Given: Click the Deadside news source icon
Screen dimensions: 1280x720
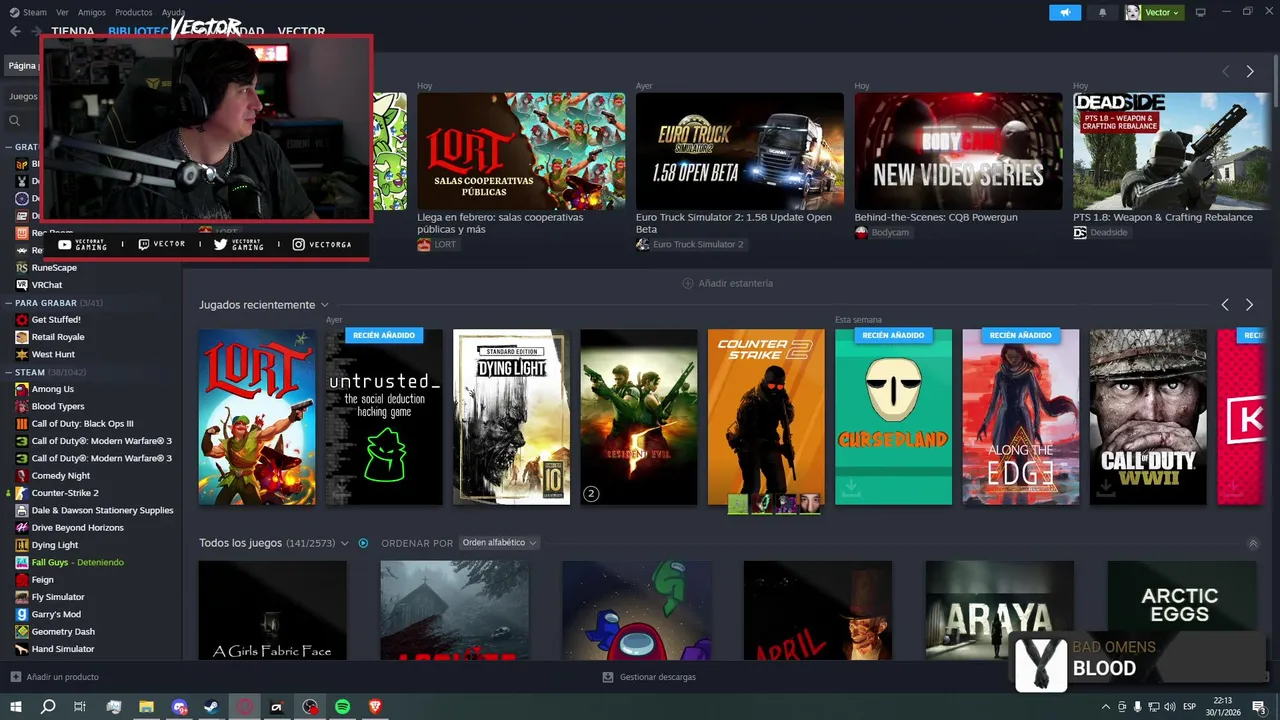Looking at the screenshot, I should pos(1080,232).
